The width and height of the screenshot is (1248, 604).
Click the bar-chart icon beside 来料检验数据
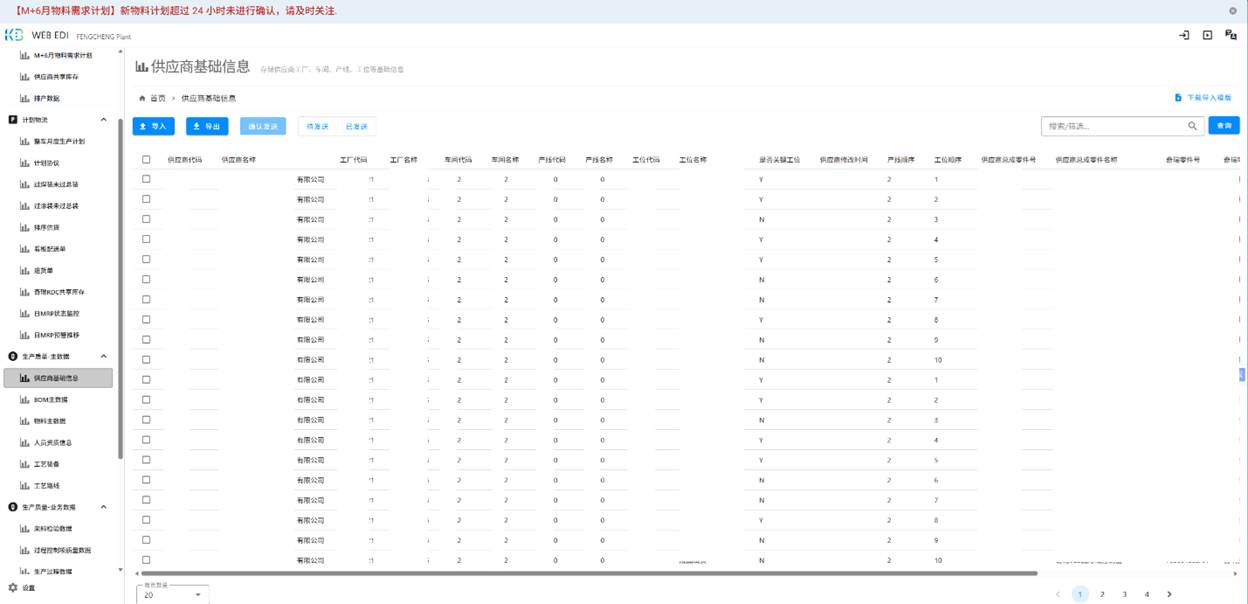[24, 528]
